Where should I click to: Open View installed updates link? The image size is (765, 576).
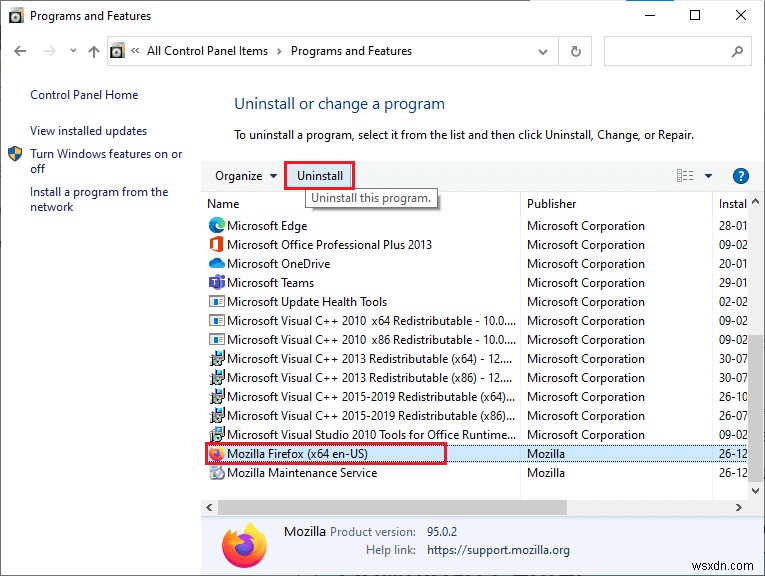[88, 131]
